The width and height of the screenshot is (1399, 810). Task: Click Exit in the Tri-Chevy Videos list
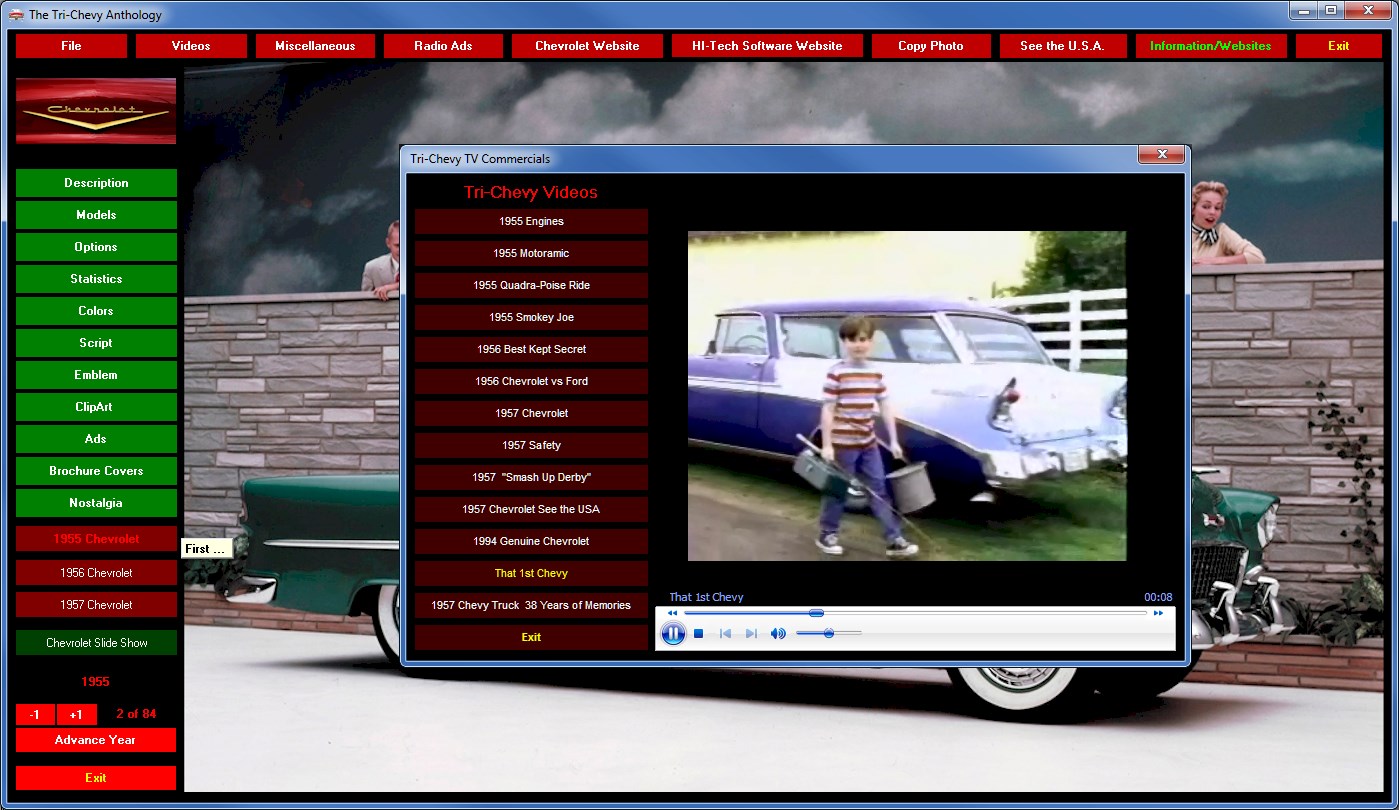[x=531, y=638]
